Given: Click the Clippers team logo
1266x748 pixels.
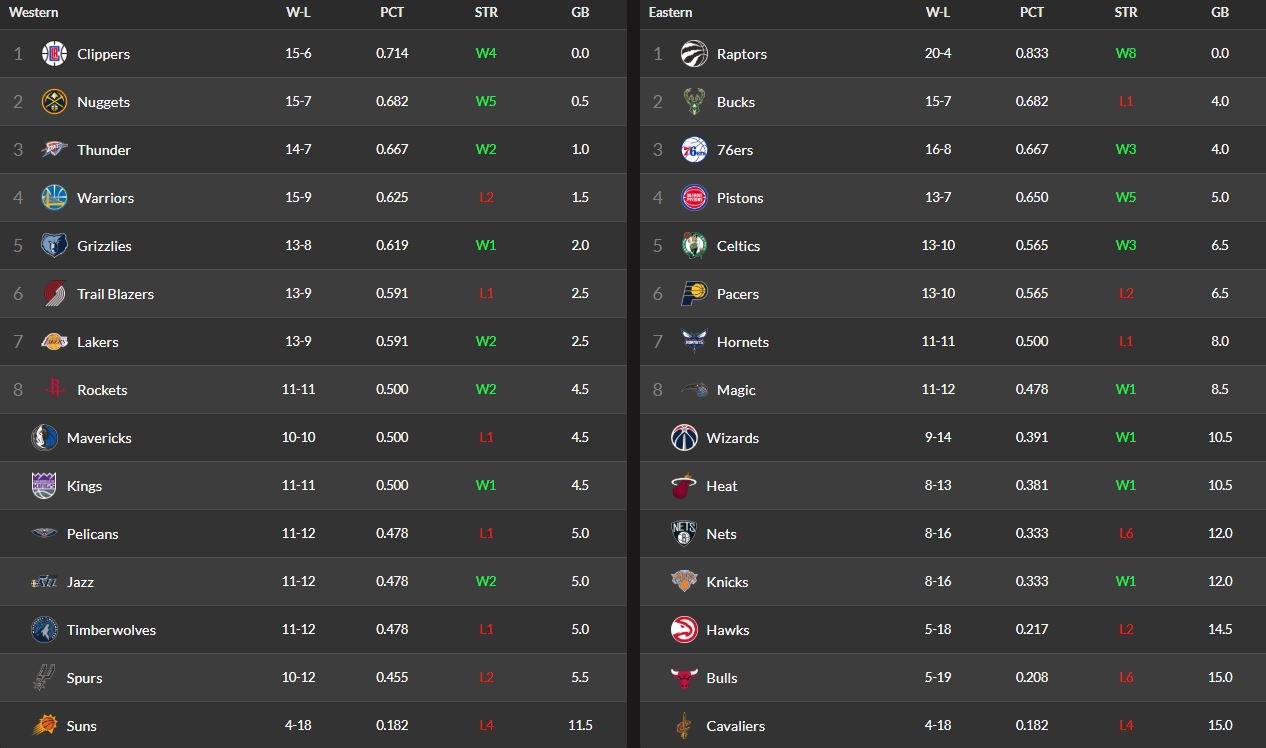Looking at the screenshot, I should [54, 54].
